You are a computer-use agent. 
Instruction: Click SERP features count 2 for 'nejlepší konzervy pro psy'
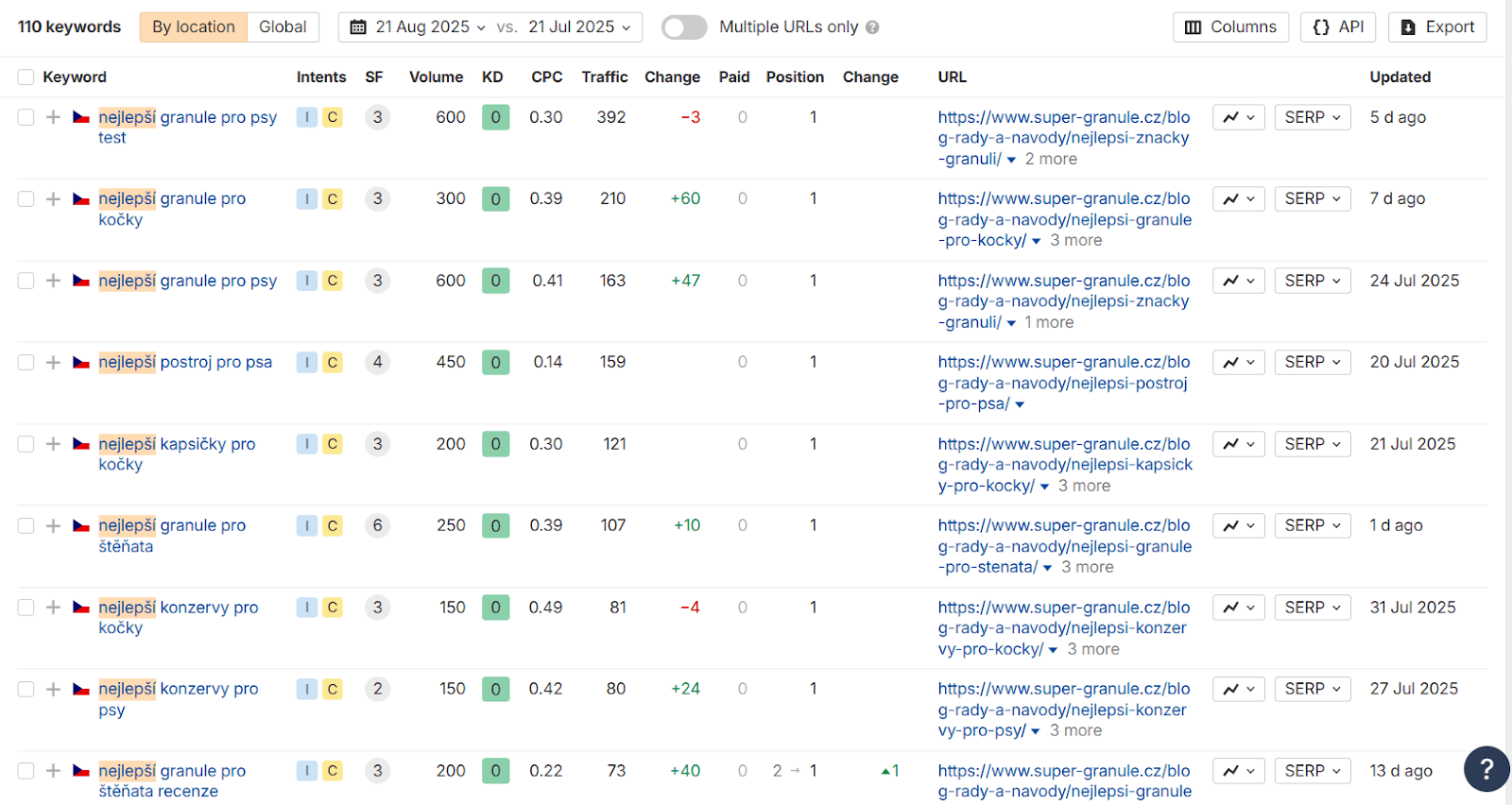[x=377, y=689]
